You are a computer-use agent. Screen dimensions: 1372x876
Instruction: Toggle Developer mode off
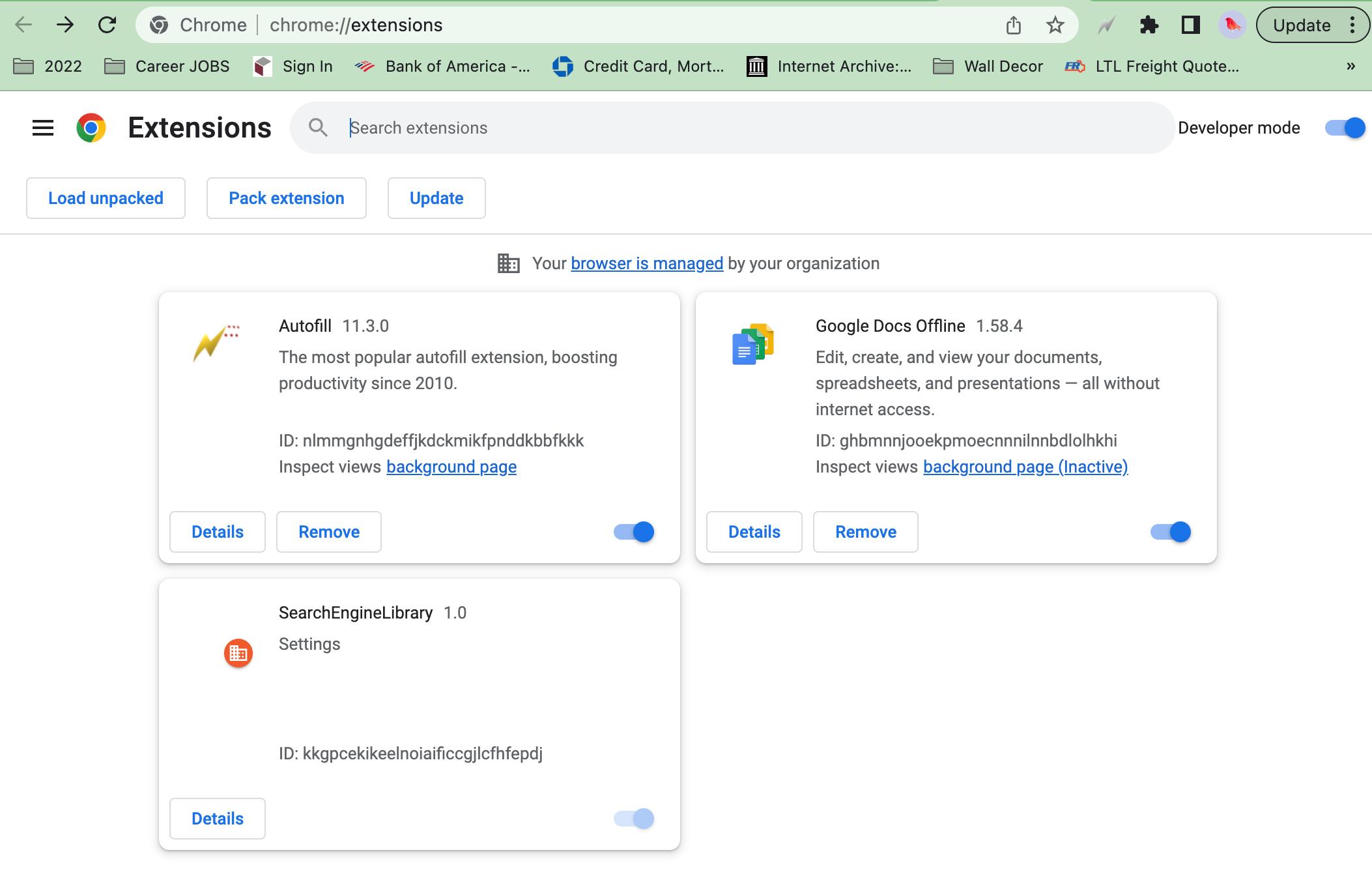coord(1345,128)
